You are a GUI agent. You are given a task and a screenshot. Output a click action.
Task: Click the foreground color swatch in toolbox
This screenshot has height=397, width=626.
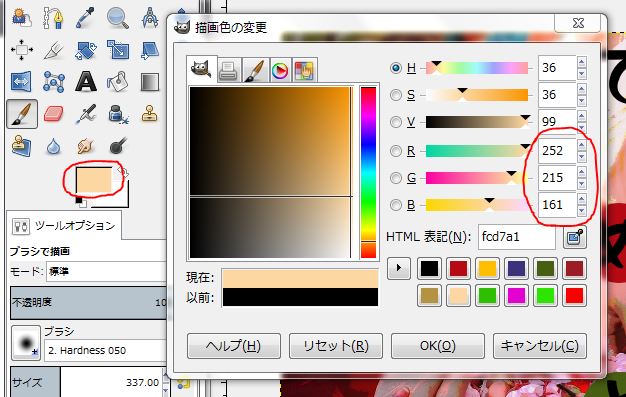click(x=94, y=180)
